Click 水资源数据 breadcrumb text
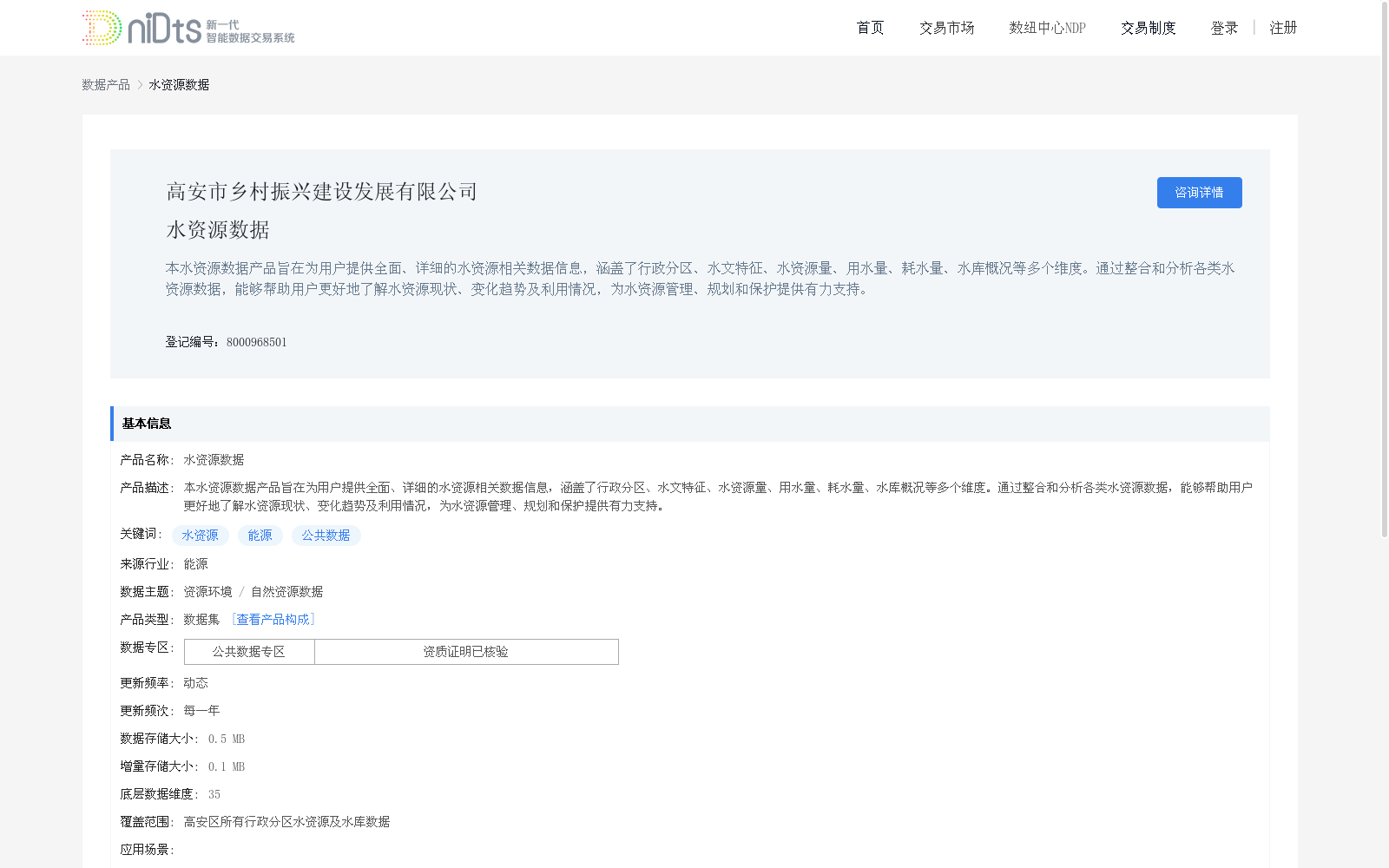Viewport: 1389px width, 868px height. [x=179, y=84]
